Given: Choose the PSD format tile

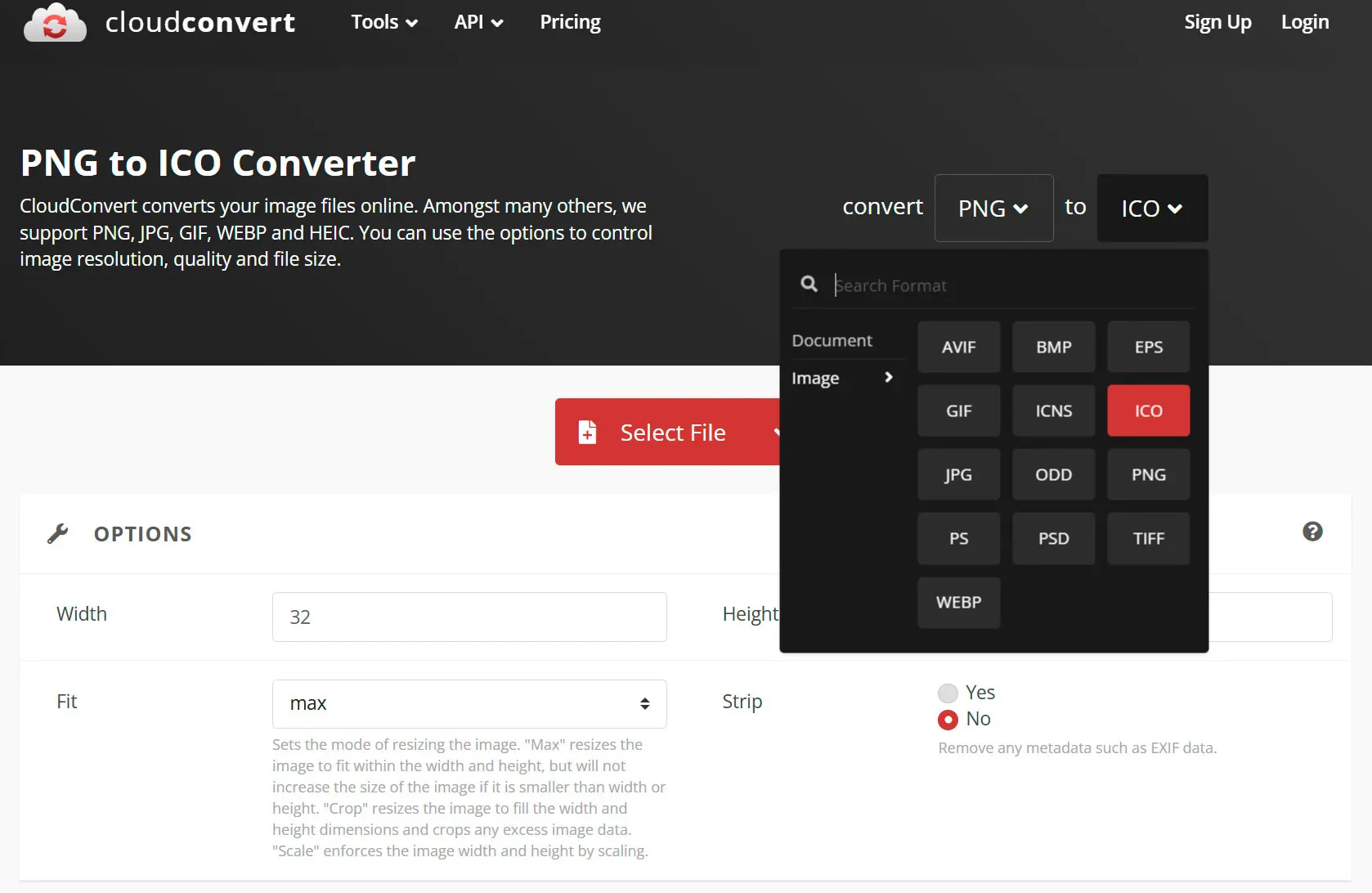Looking at the screenshot, I should coord(1053,538).
